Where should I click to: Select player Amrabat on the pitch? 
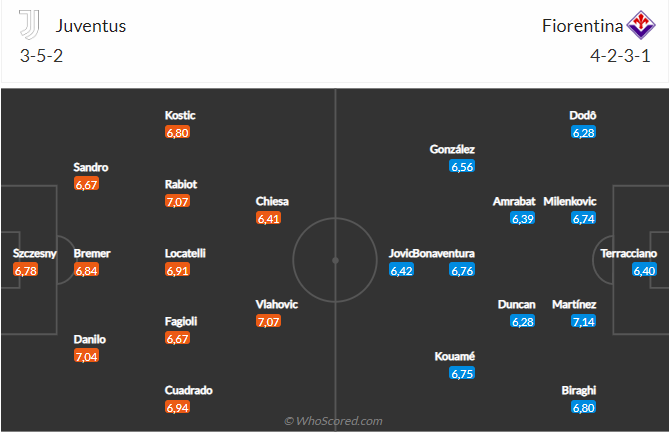[515, 201]
